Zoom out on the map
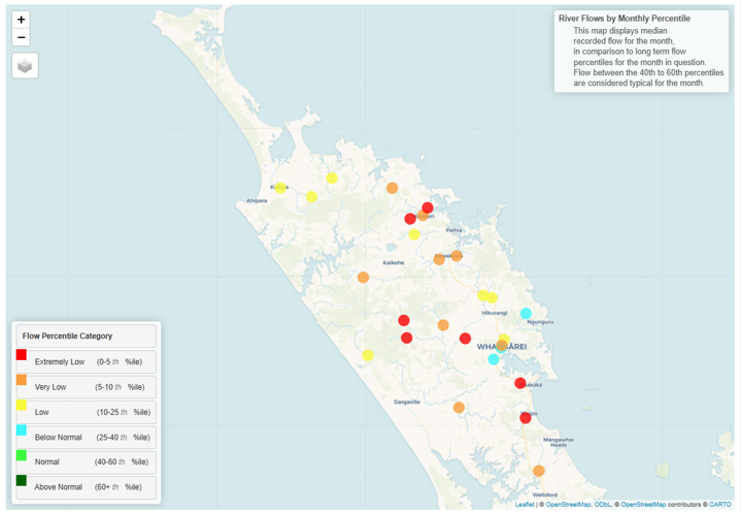This screenshot has width=741, height=512. 21,37
